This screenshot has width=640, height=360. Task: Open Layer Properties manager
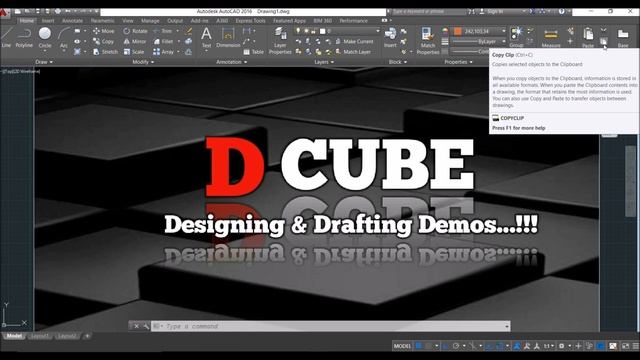[280, 40]
